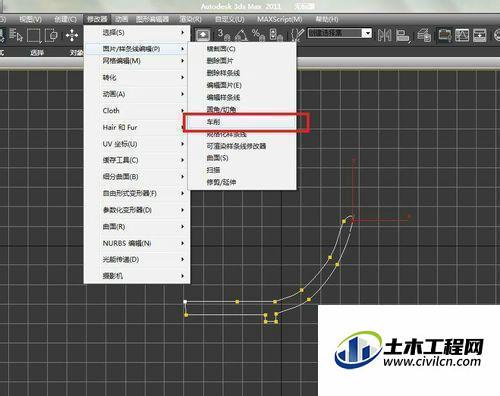Open Edit Named Selection Sets (braces icon)
500x396 pixels.
[297, 35]
